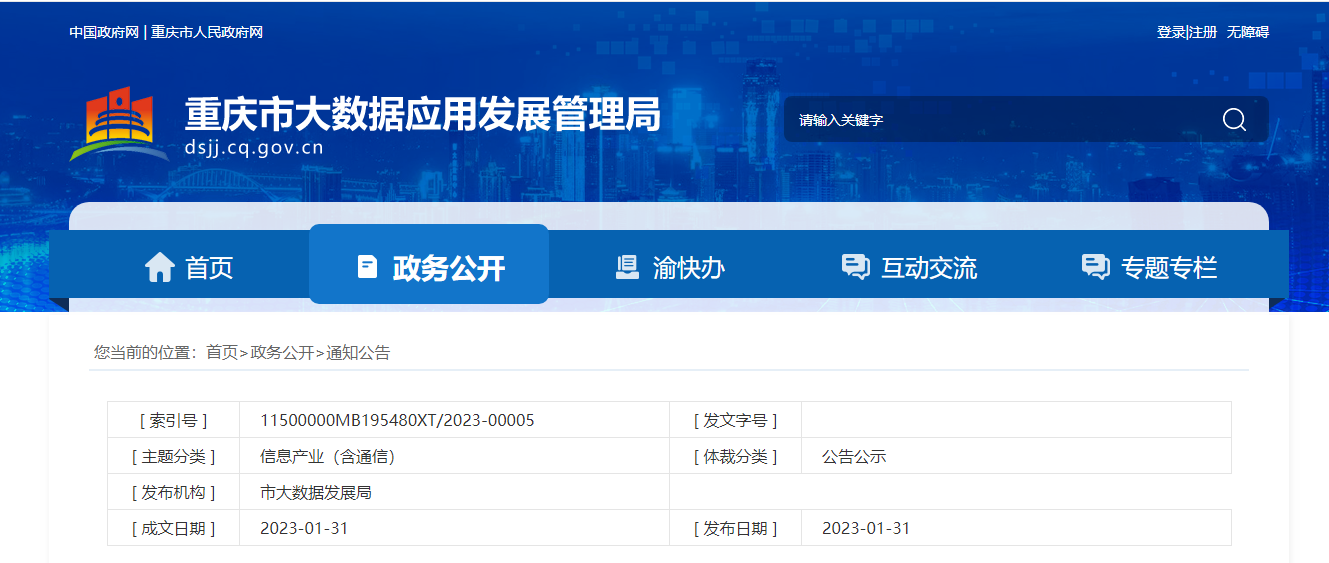
Task: Click the [ 发文字号 ] label
Action: coord(735,420)
